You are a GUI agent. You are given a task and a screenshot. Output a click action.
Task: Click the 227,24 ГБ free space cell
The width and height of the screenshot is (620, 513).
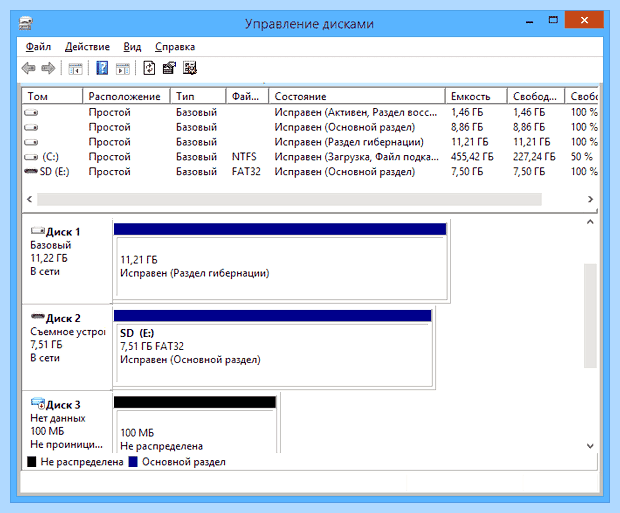click(x=534, y=157)
